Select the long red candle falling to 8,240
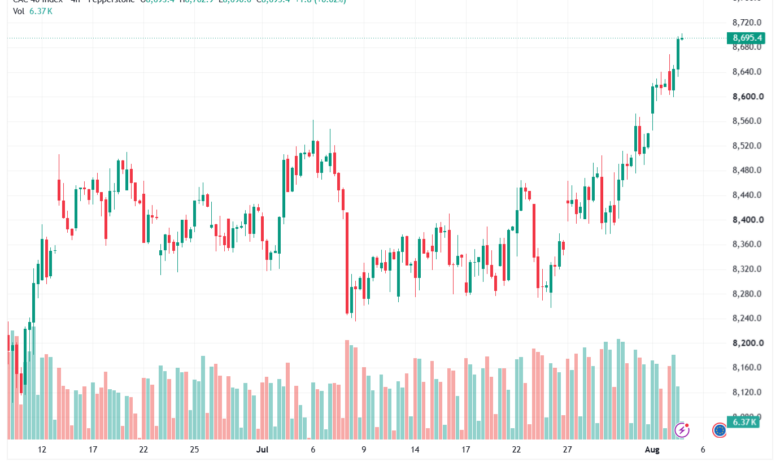Viewport: 780px width, 470px height. click(x=347, y=263)
